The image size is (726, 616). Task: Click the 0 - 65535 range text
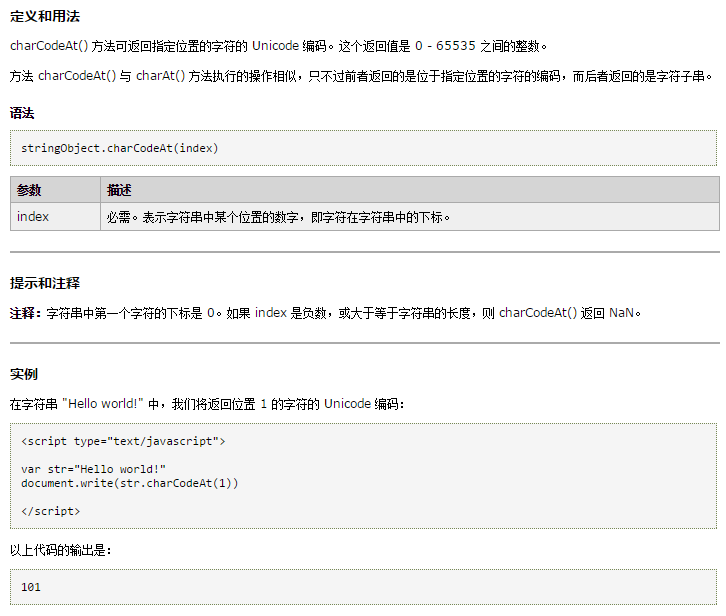click(445, 46)
